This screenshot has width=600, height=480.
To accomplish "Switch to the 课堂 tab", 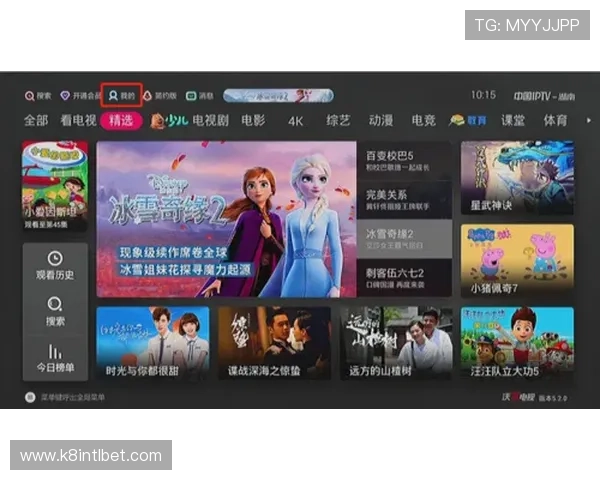I will pyautogui.click(x=513, y=121).
